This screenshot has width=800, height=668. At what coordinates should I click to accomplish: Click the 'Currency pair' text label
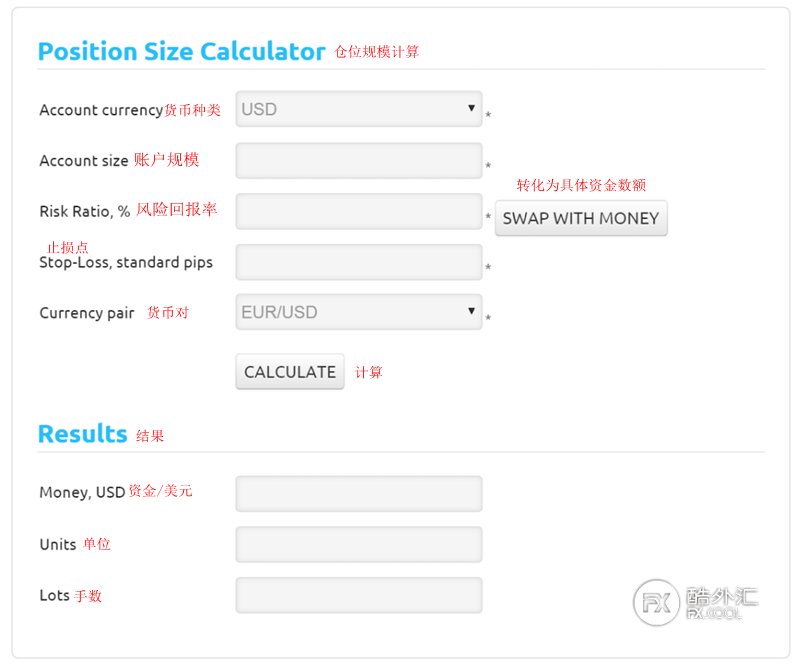[86, 313]
